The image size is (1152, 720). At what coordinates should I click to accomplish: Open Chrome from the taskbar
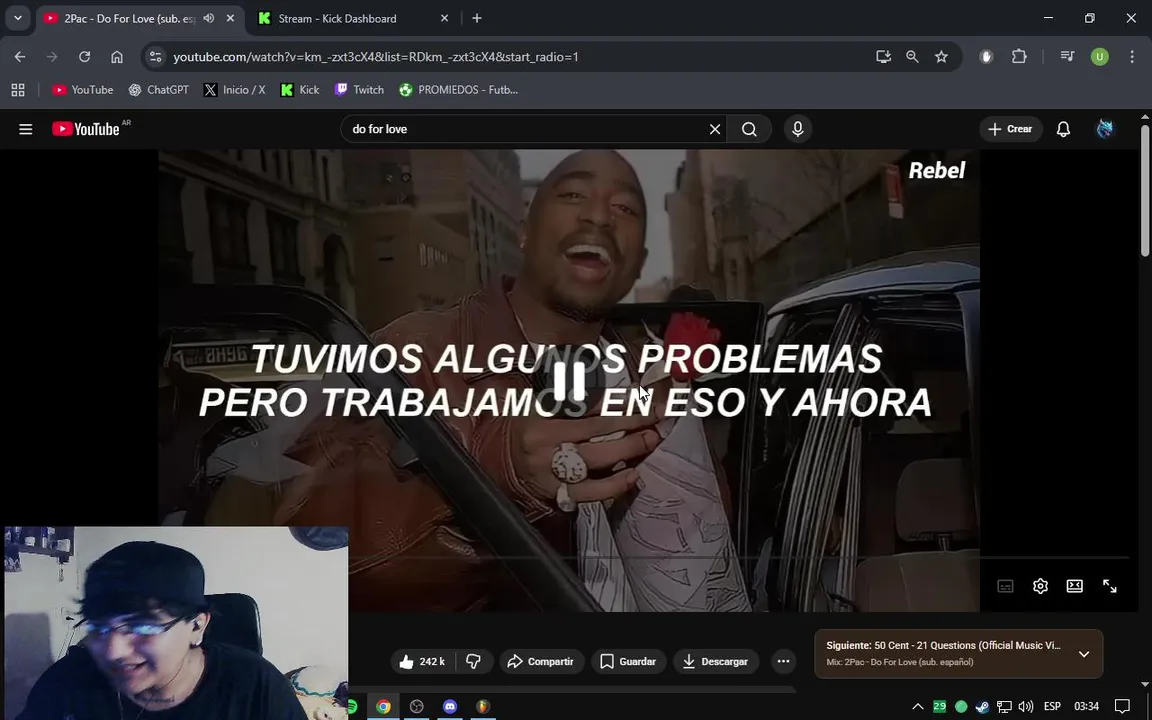(x=384, y=707)
